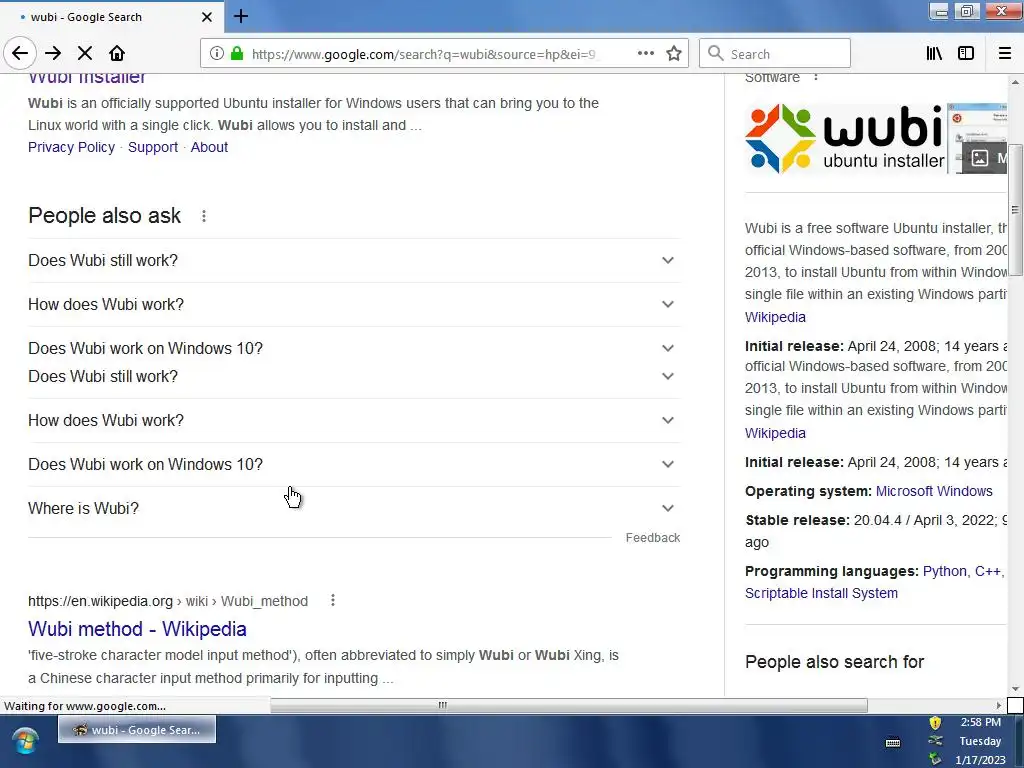Image resolution: width=1024 pixels, height=768 pixels.
Task: Close the wubi - Google Search tab
Action: pos(206,17)
